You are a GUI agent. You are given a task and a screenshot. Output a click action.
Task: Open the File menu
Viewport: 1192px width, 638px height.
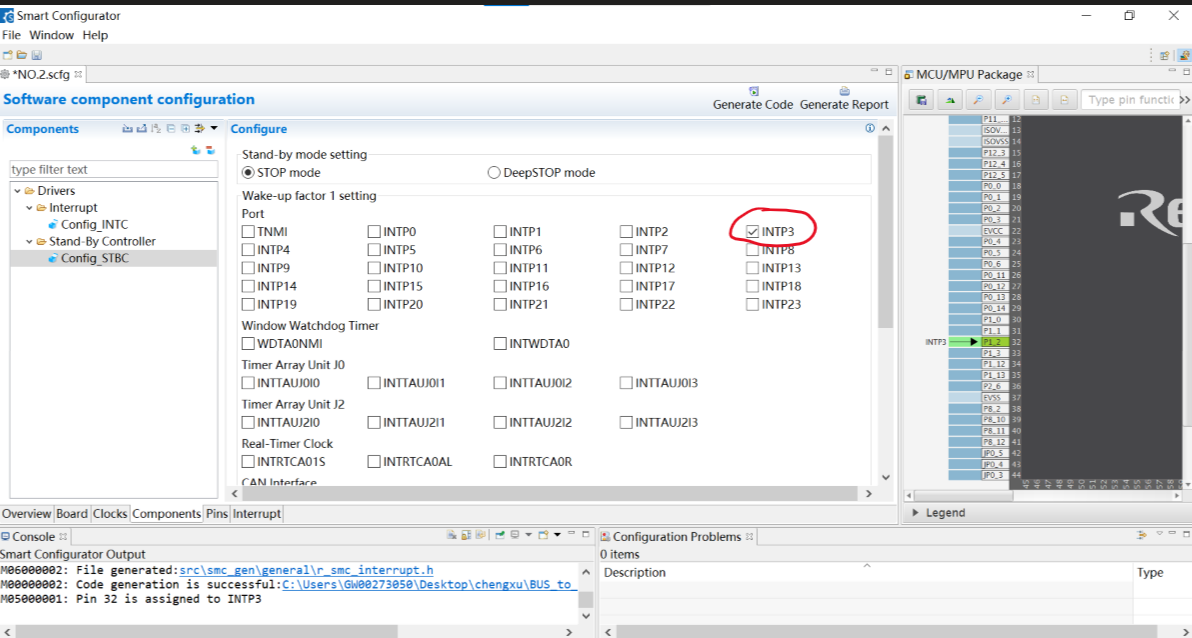coord(11,35)
